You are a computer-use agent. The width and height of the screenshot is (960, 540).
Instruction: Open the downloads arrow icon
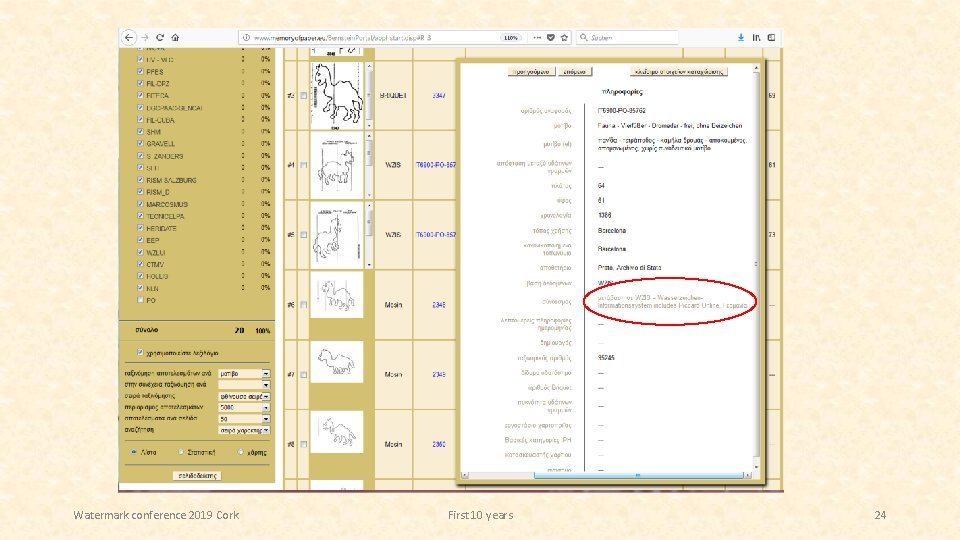click(x=741, y=37)
